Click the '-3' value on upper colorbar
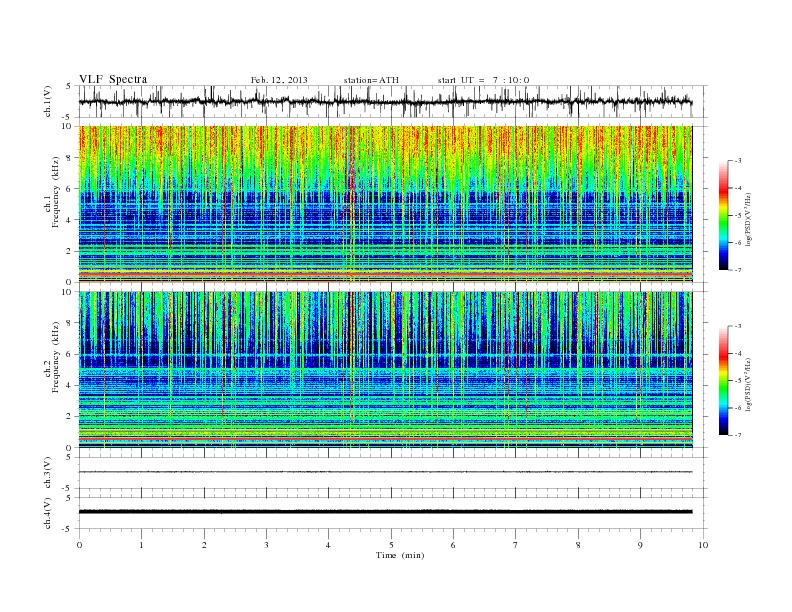 point(737,161)
